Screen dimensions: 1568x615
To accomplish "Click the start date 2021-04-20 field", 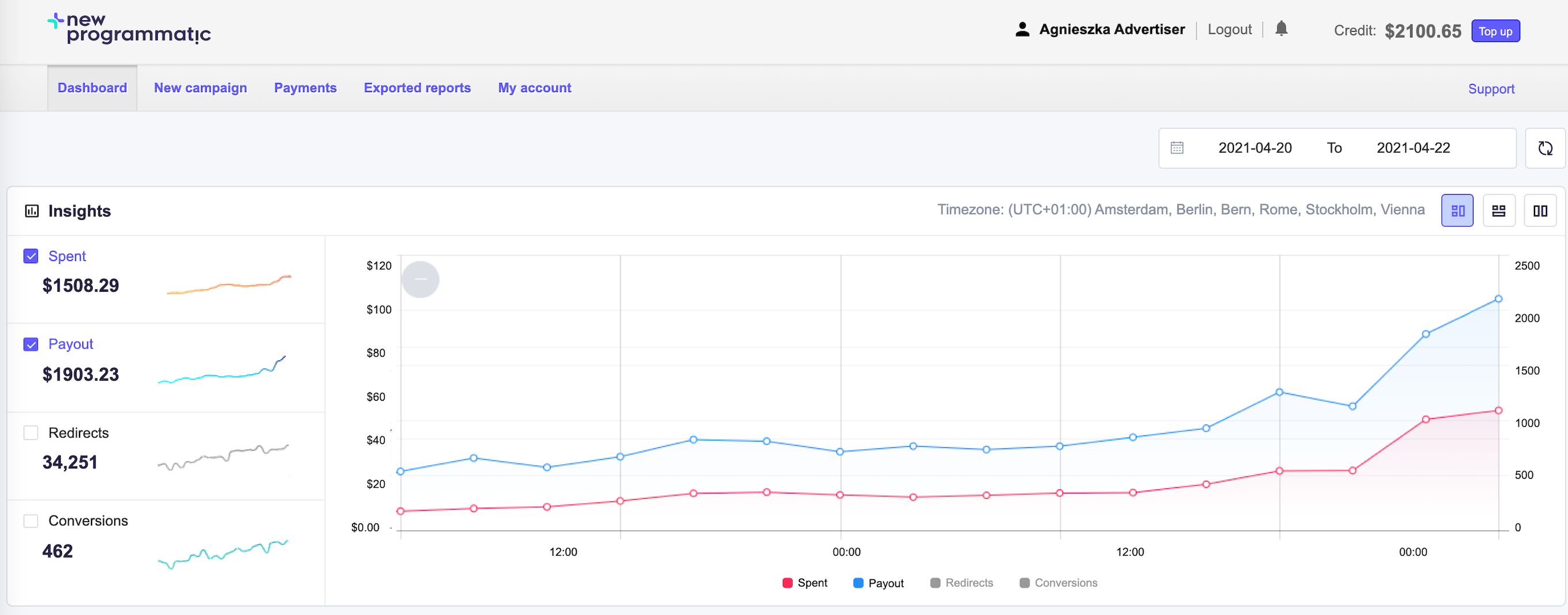I will pos(1255,148).
